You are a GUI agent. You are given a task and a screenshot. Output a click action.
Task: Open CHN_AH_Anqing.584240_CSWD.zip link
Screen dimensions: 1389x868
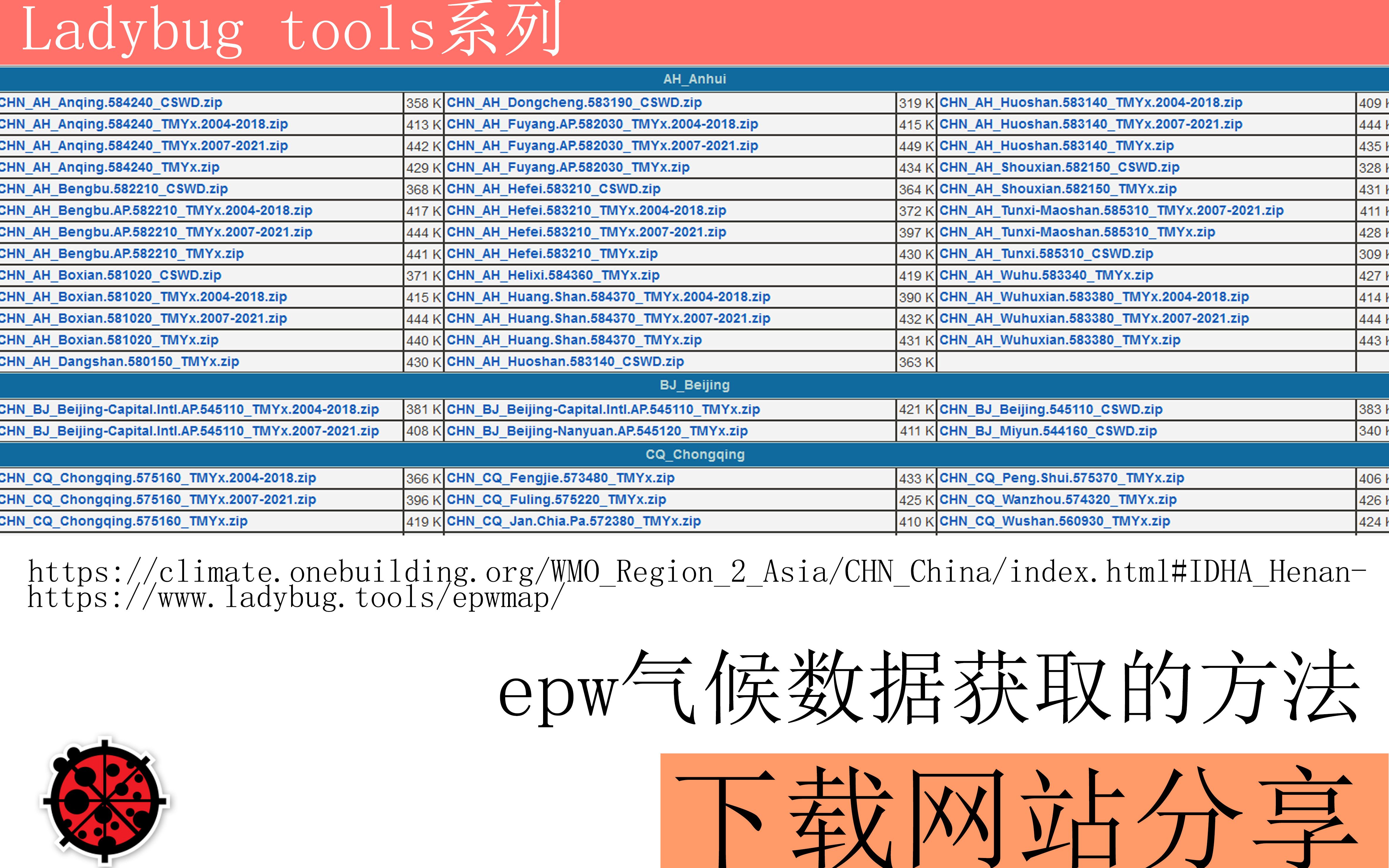[111, 103]
